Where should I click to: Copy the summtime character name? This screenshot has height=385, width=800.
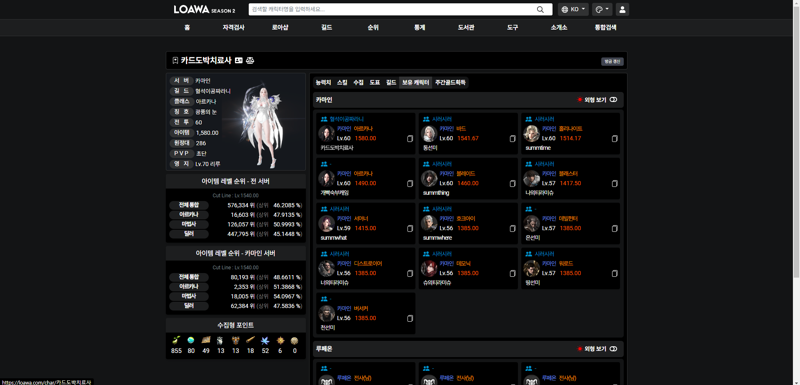[615, 139]
